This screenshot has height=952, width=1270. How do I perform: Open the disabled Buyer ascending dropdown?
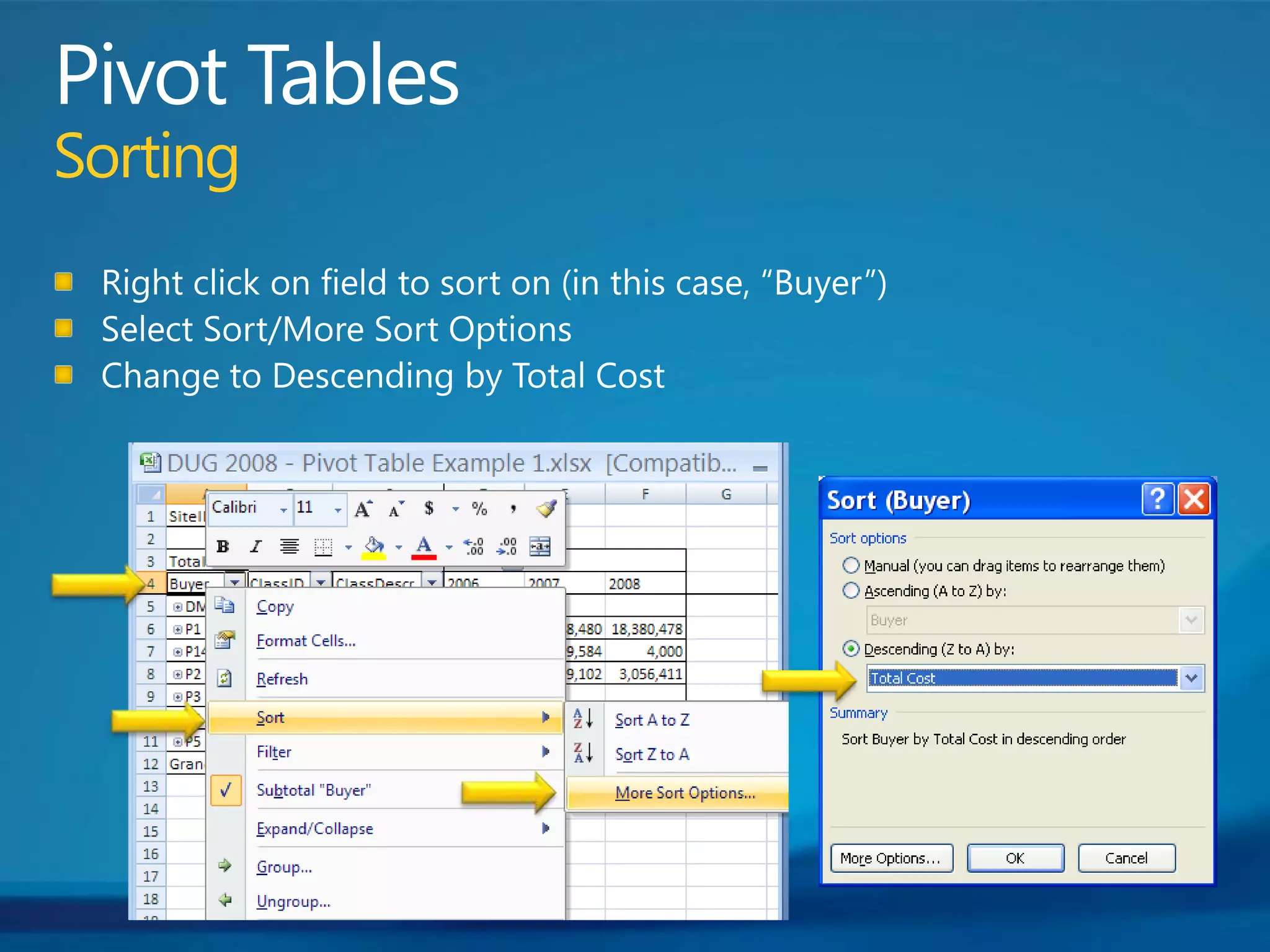point(1191,620)
